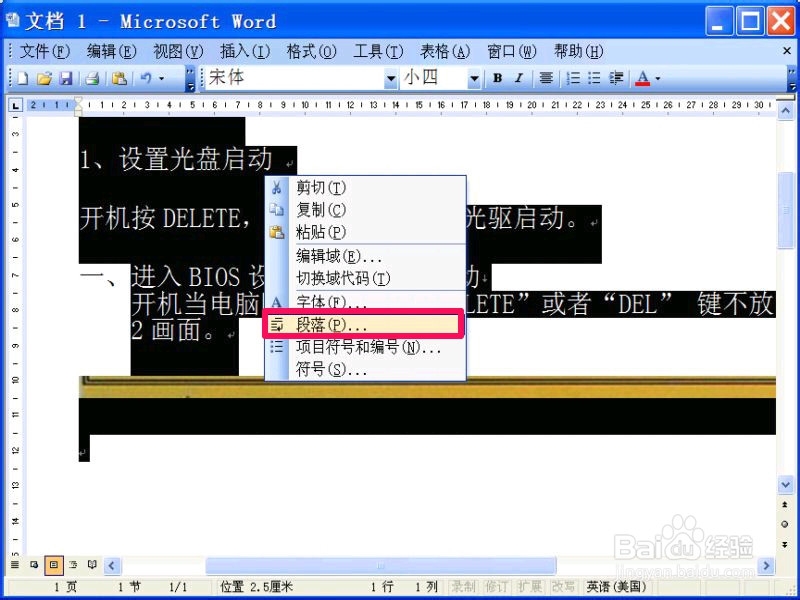The image size is (800, 600).
Task: Click the horizontal scrollbar left arrow
Action: [112, 565]
